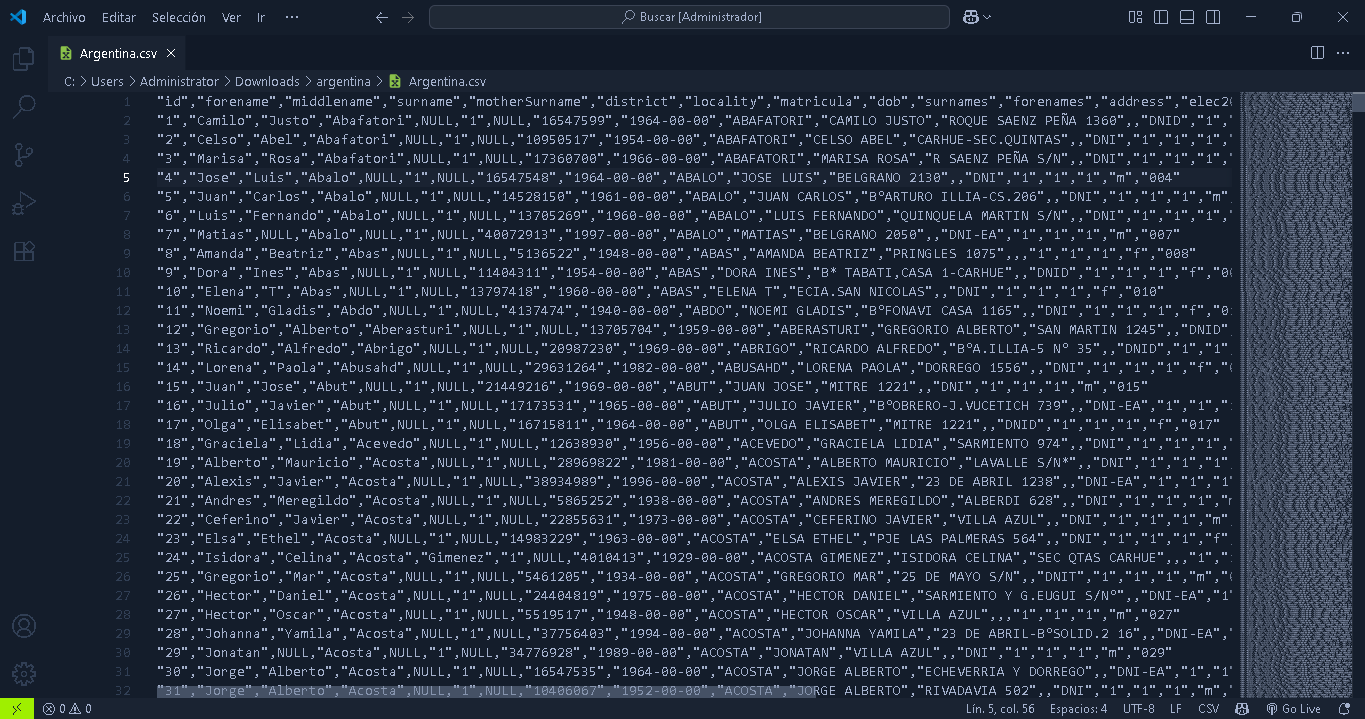
Task: Open More Actions ellipsis in editor
Action: point(1343,53)
